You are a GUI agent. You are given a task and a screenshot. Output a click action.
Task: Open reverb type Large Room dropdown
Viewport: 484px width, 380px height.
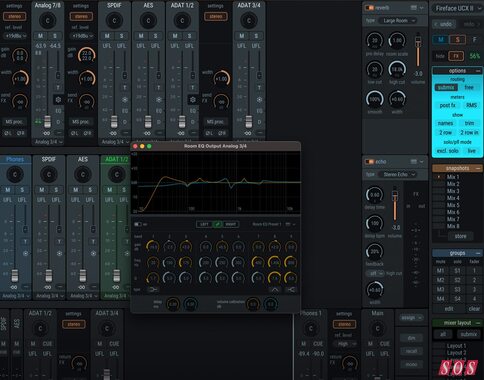(398, 21)
